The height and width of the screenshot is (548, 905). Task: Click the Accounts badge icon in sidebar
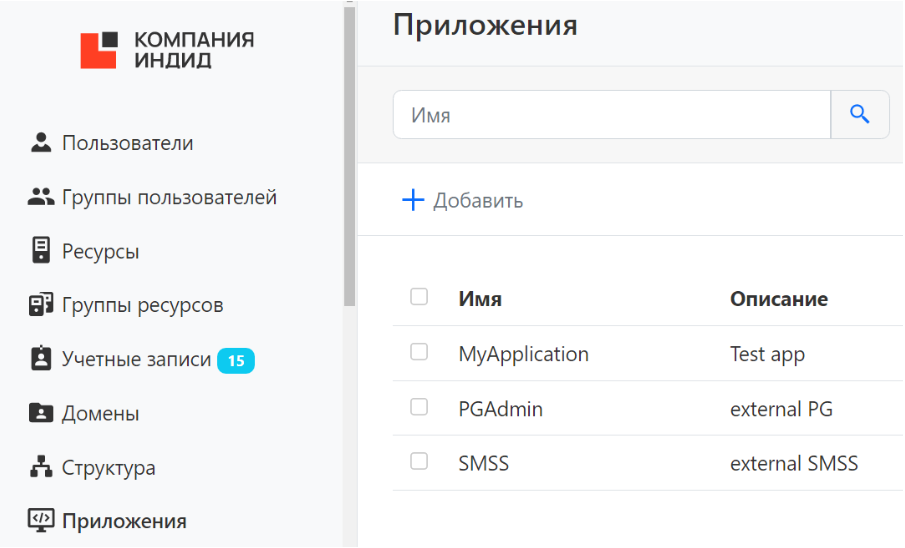41,359
